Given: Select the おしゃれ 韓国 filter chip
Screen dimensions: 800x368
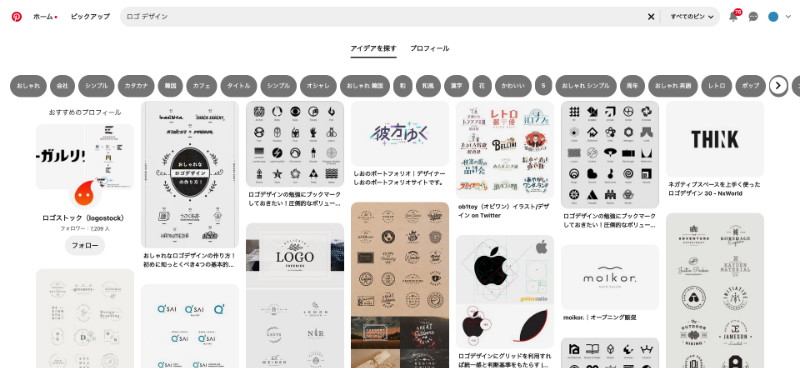Looking at the screenshot, I should (x=365, y=86).
